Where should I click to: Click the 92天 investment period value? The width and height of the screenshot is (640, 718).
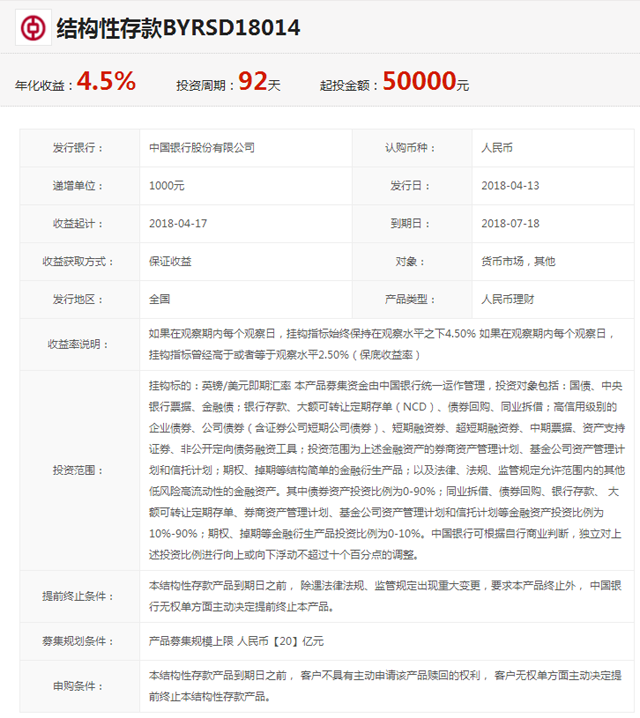[x=259, y=82]
